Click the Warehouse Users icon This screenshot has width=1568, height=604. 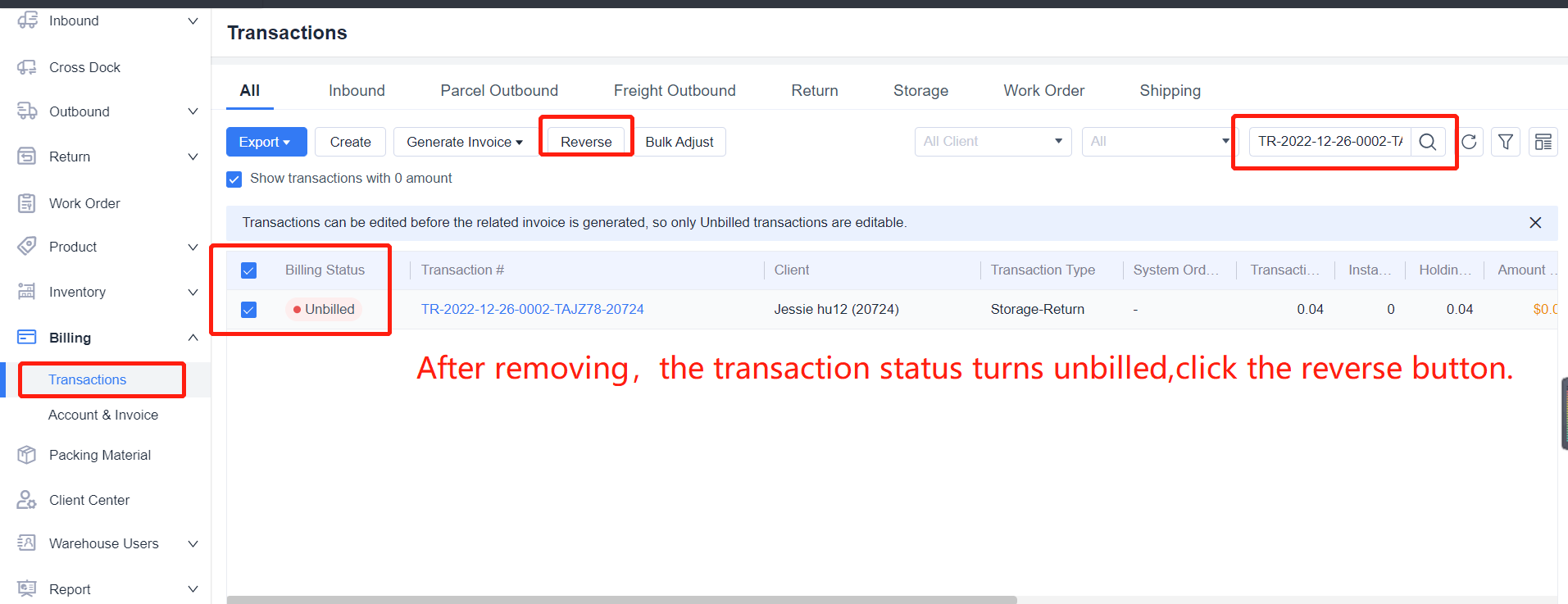tap(27, 543)
